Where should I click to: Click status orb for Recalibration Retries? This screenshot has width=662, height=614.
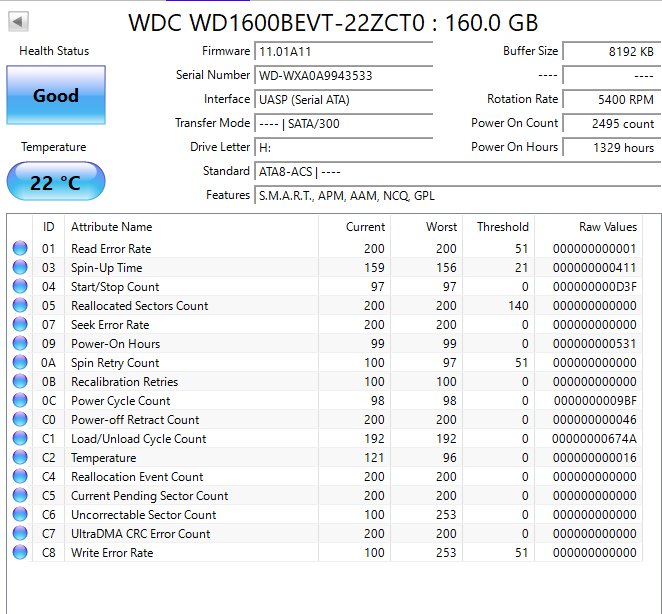point(20,381)
